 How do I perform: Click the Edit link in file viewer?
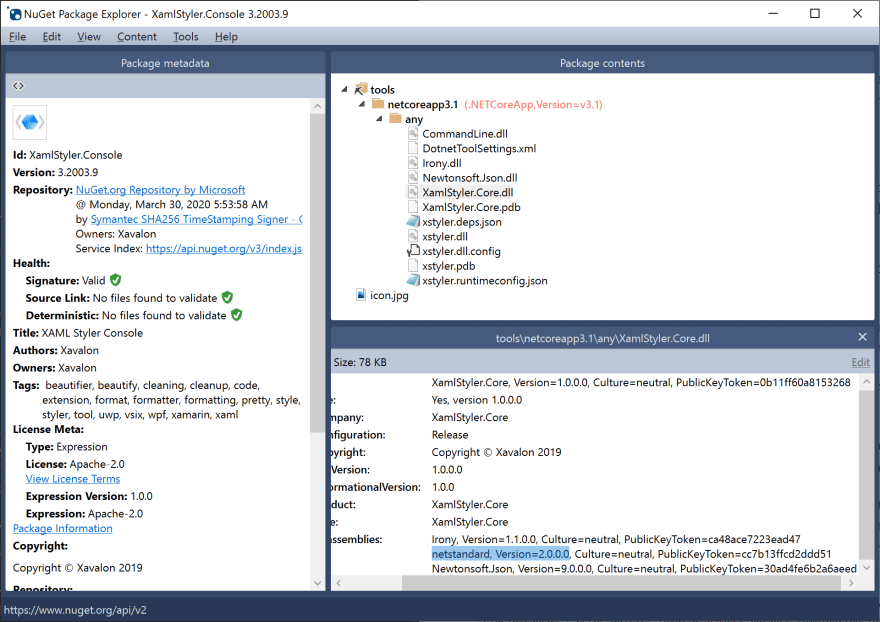point(860,362)
